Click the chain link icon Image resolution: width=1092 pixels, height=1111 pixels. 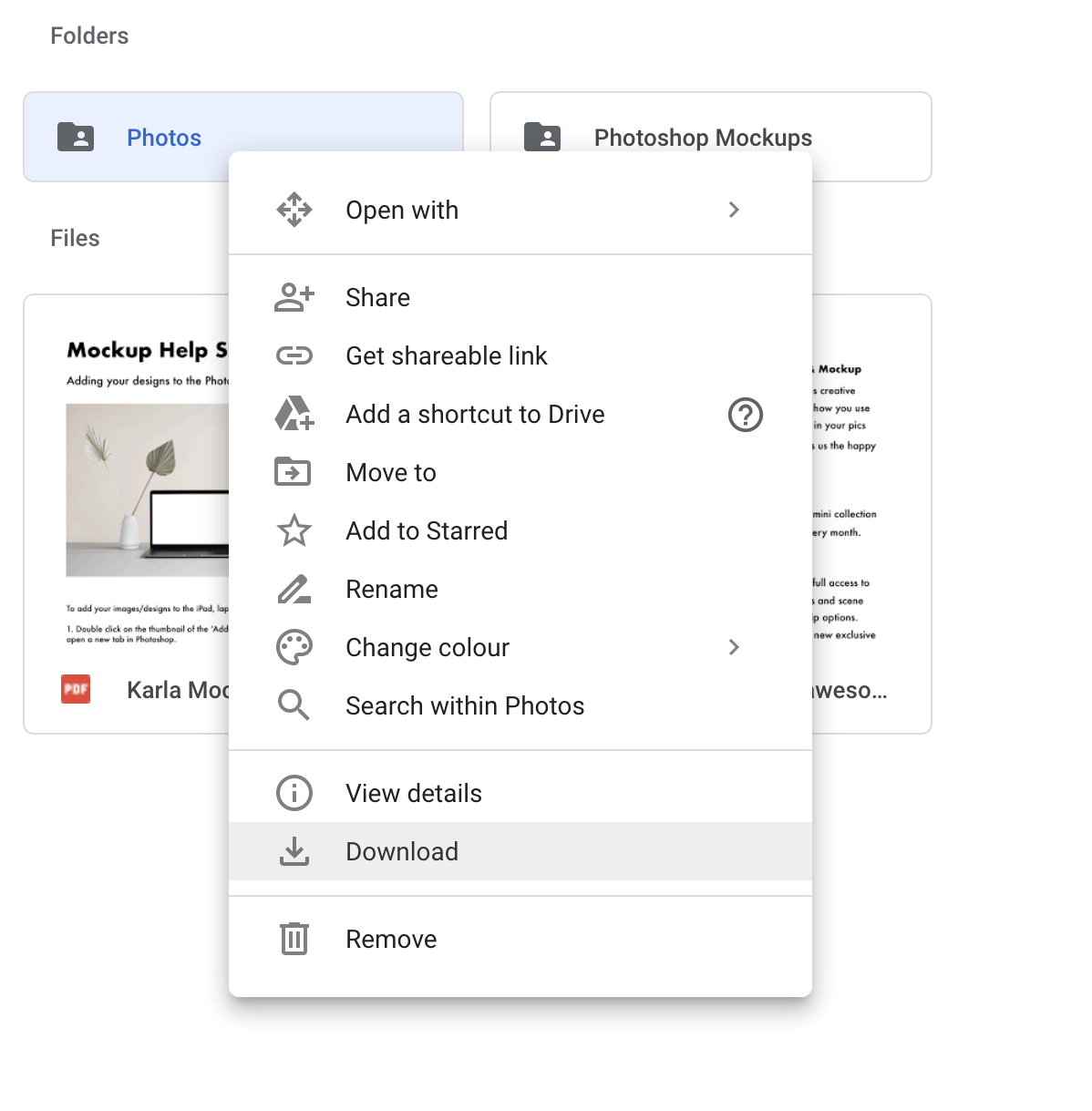(x=294, y=355)
